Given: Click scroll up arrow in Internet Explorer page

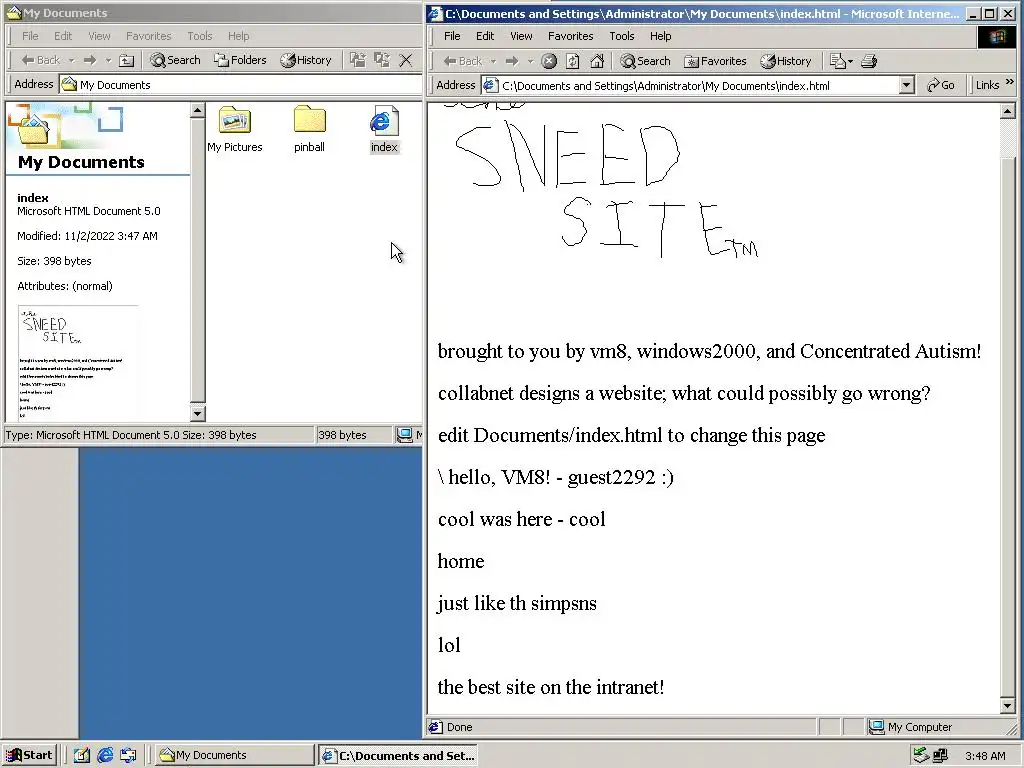Looking at the screenshot, I should coord(1007,112).
